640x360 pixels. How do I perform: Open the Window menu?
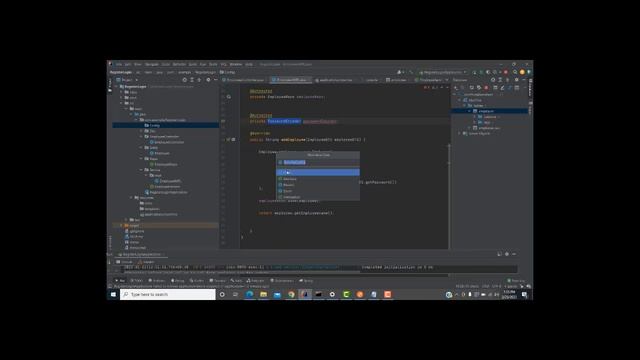236,64
